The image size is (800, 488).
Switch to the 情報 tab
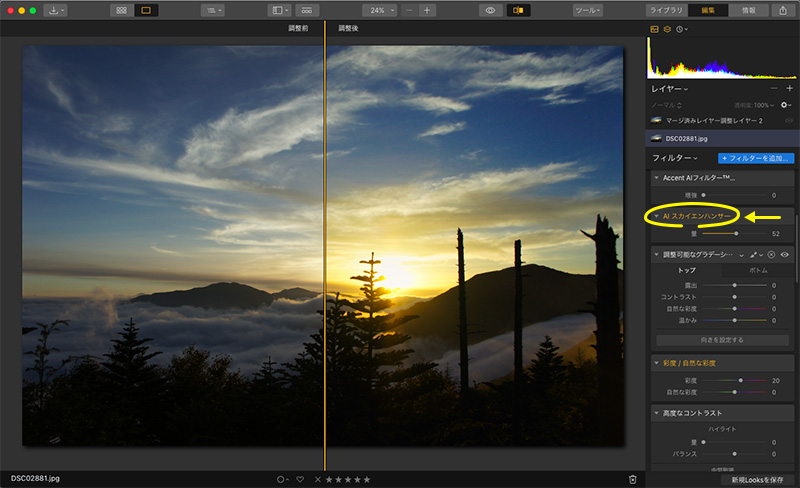pyautogui.click(x=748, y=10)
